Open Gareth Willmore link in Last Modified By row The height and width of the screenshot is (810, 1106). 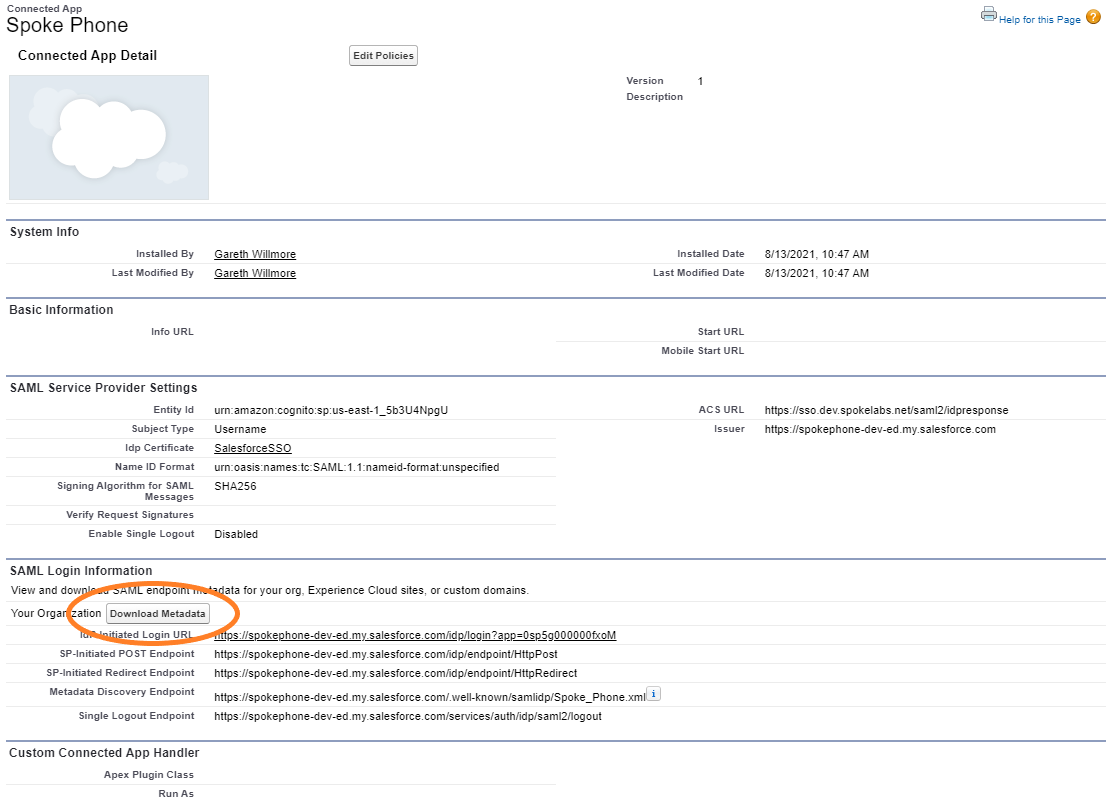(x=255, y=273)
